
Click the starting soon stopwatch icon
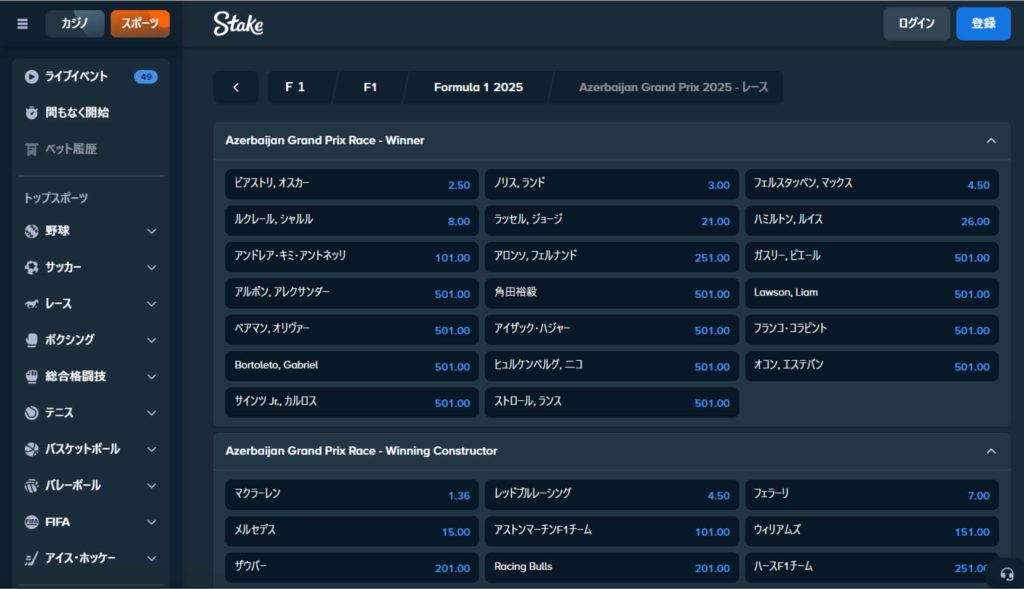[x=31, y=113]
